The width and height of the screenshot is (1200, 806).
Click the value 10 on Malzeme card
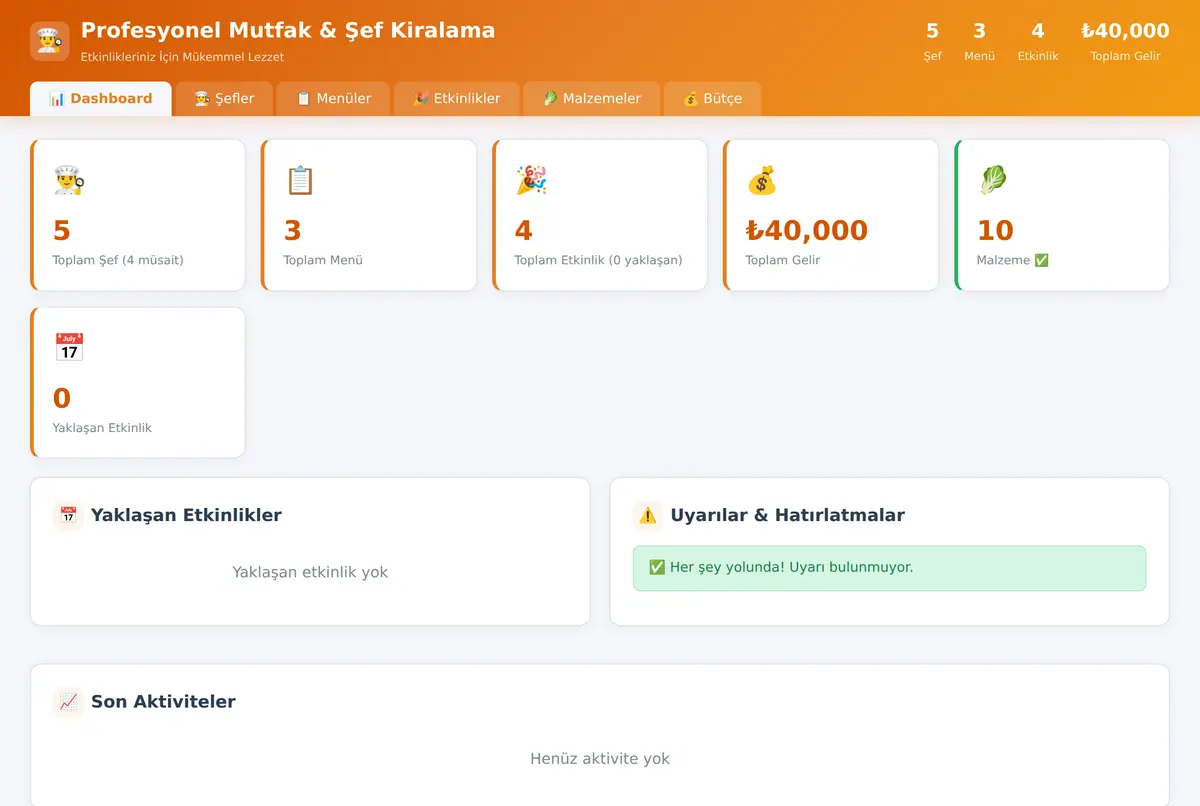[995, 230]
